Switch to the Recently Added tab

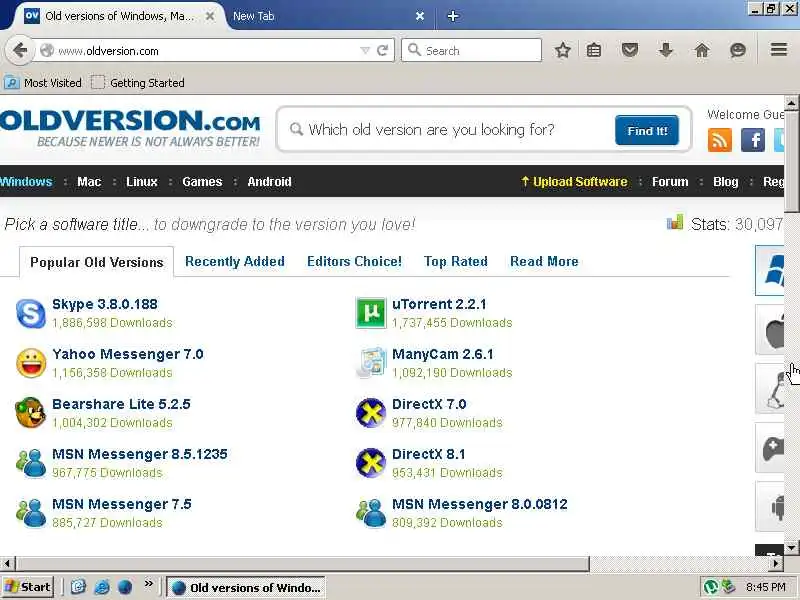pos(235,261)
